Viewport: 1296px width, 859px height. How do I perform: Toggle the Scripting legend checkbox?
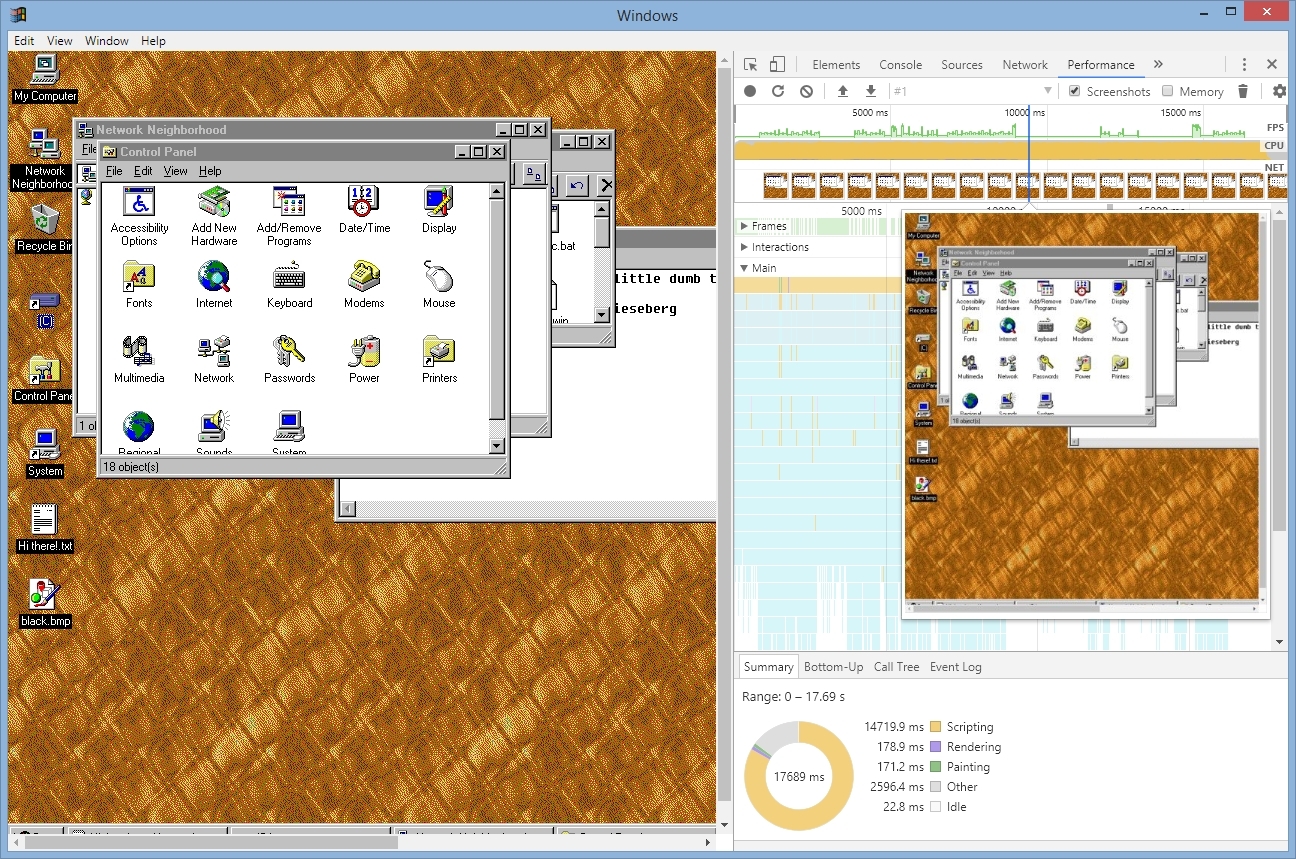pyautogui.click(x=935, y=727)
